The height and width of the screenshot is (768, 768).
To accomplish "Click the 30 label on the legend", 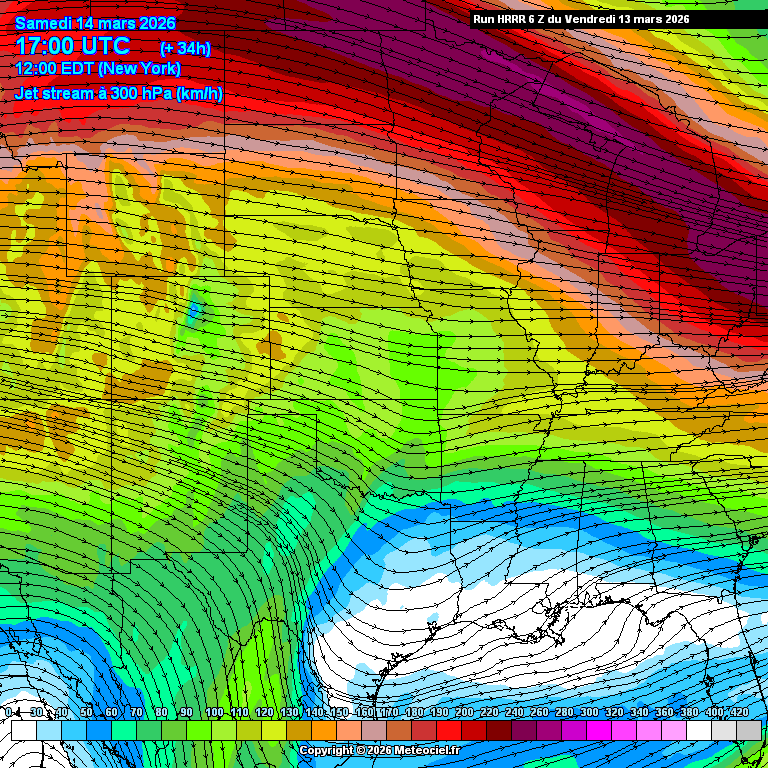I will pos(36,712).
